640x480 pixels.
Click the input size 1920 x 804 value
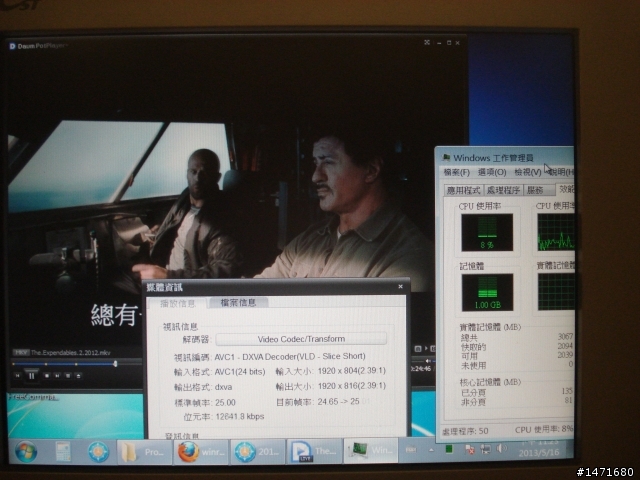coord(351,371)
